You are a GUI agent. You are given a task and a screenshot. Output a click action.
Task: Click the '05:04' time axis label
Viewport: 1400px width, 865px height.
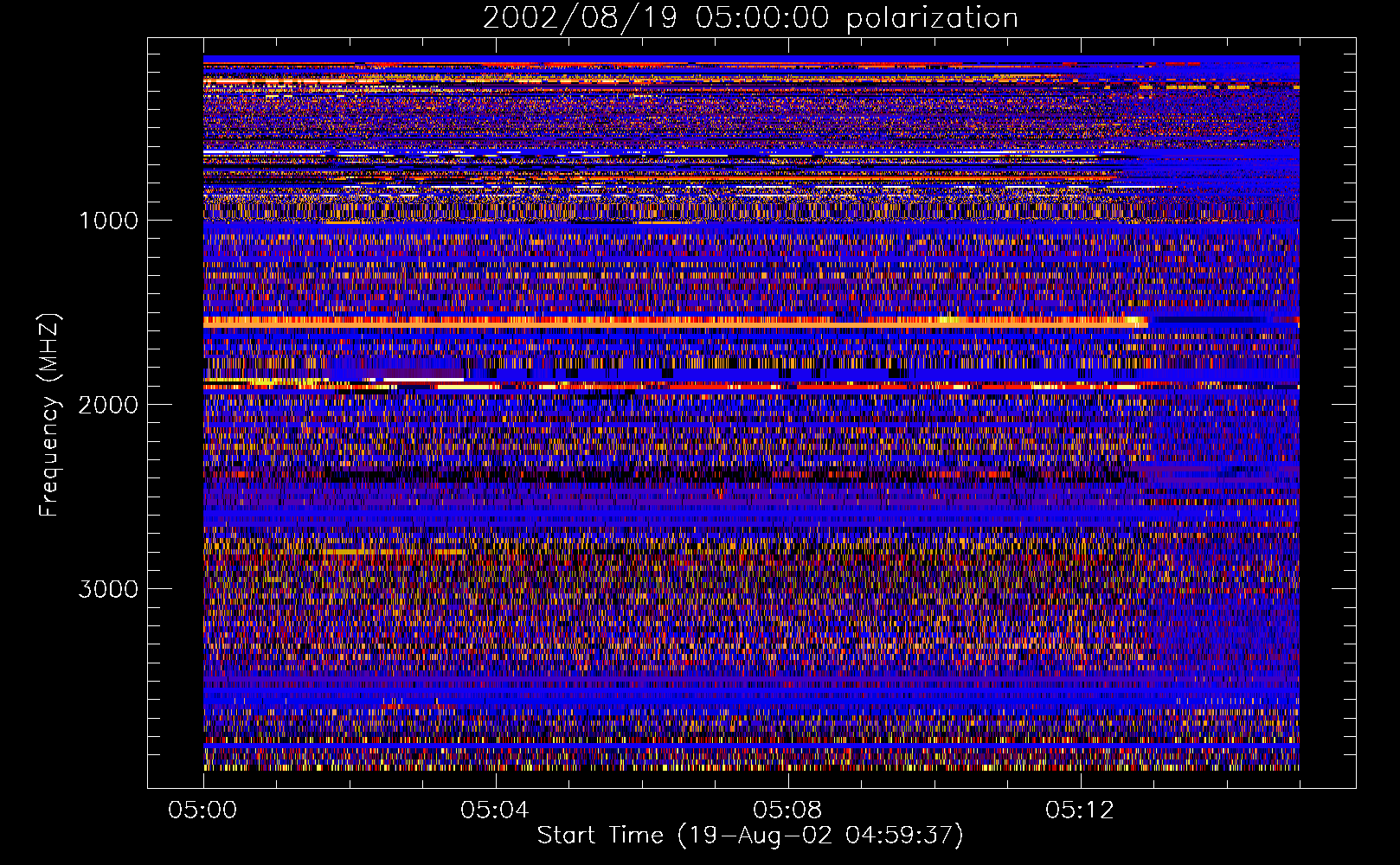495,811
